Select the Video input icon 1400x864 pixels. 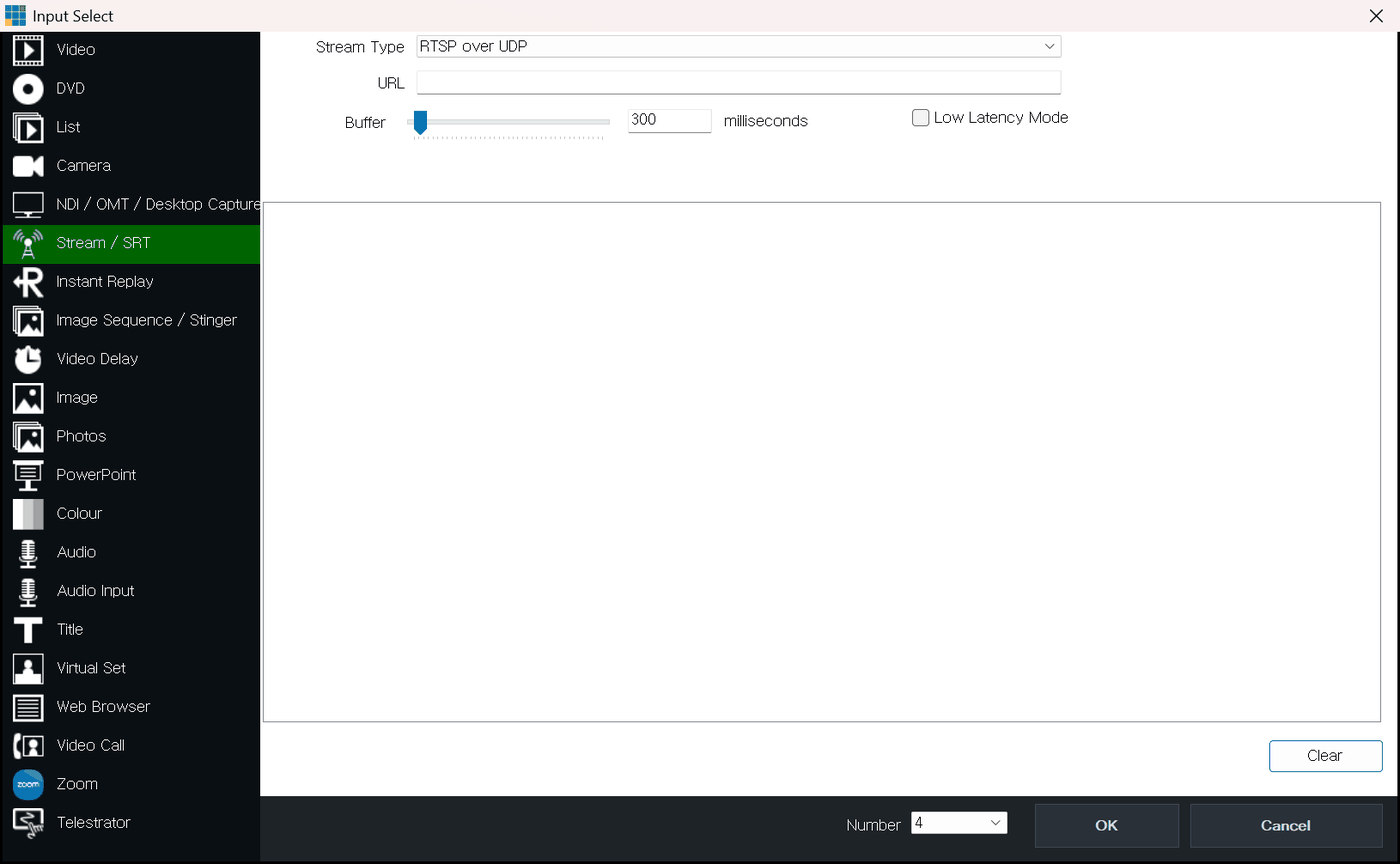pyautogui.click(x=28, y=49)
